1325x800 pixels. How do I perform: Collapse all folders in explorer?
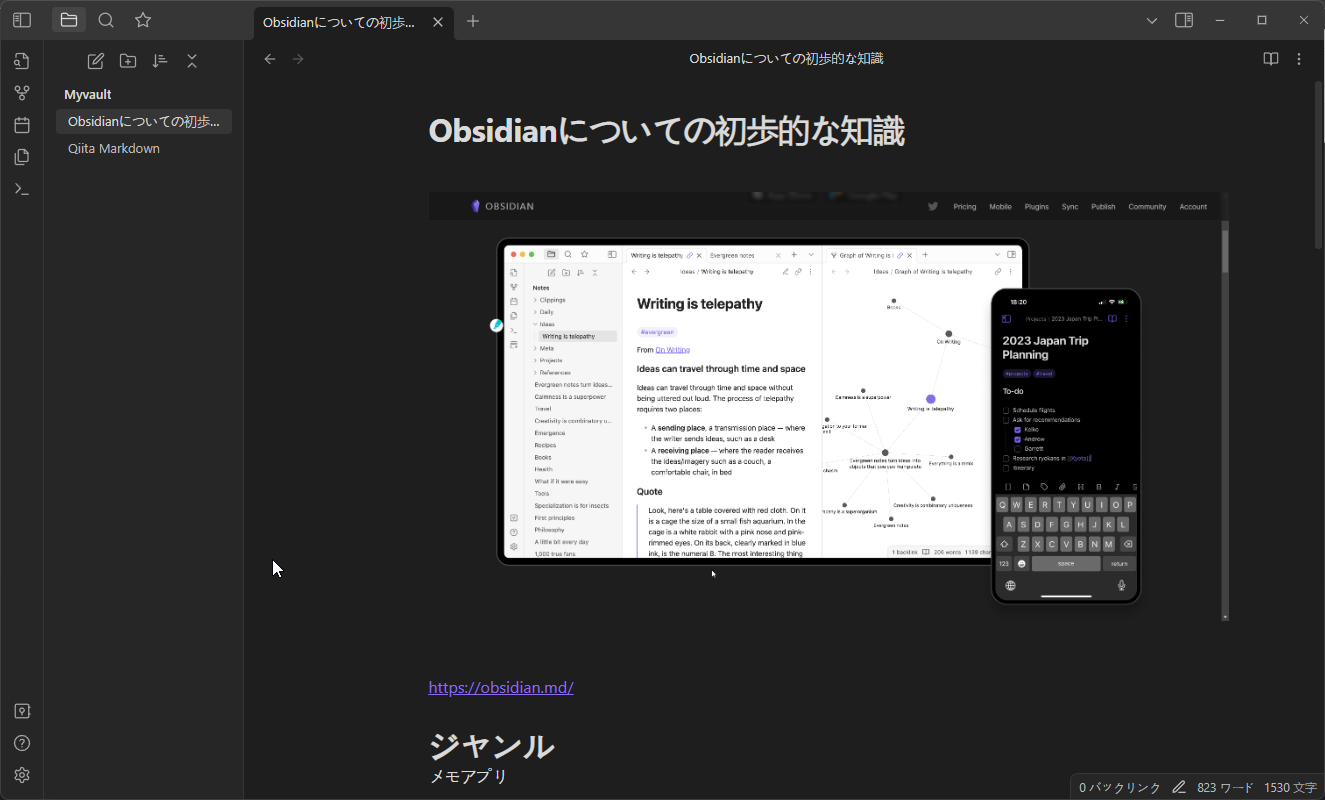pos(192,61)
